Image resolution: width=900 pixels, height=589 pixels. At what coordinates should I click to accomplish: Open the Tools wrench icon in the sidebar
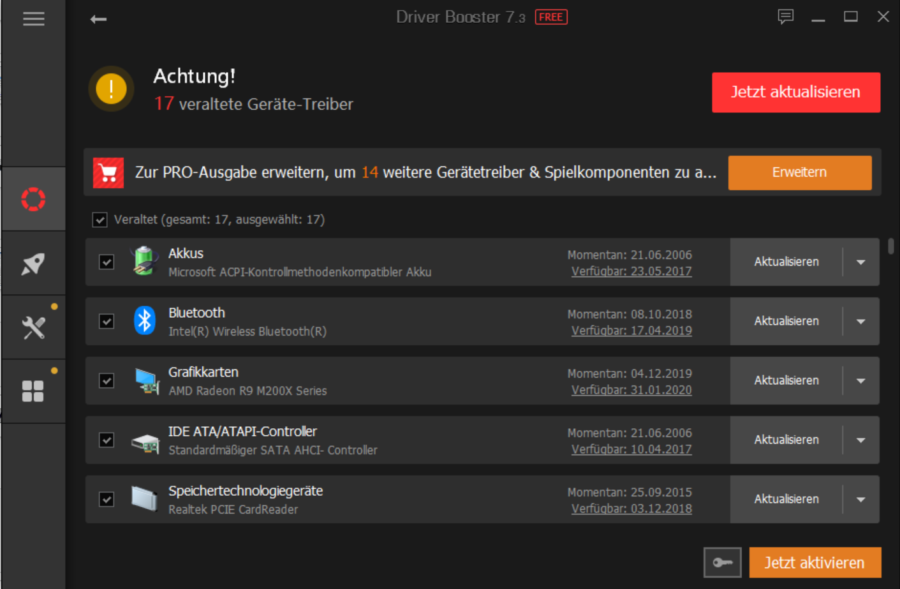tap(33, 326)
